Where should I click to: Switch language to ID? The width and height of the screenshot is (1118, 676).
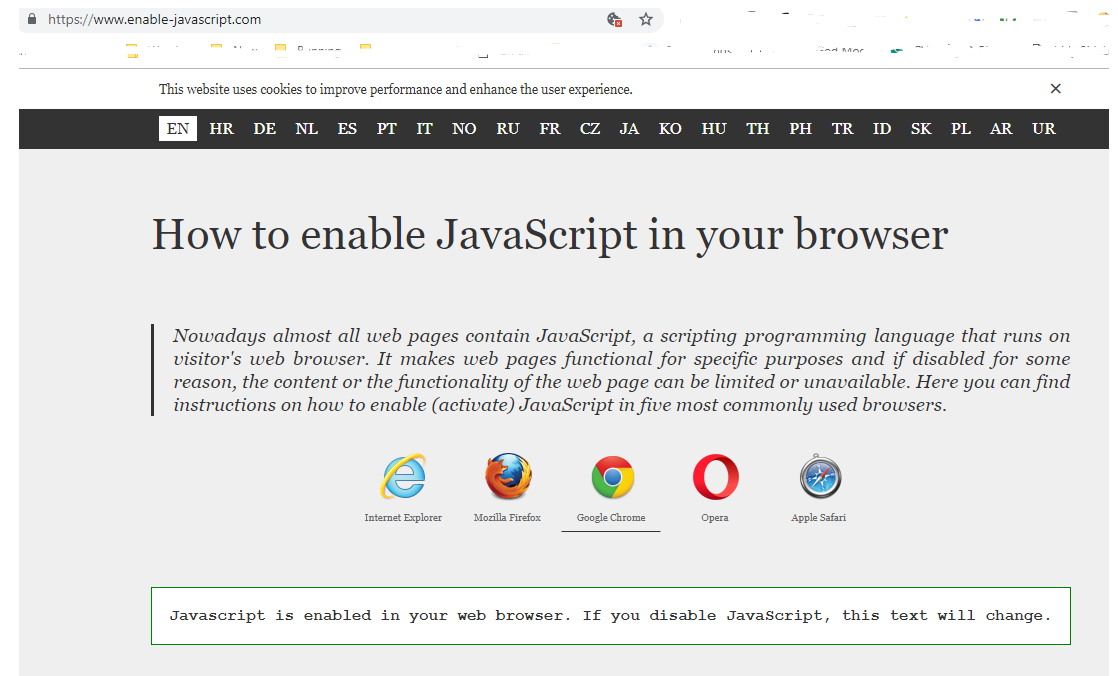(882, 128)
